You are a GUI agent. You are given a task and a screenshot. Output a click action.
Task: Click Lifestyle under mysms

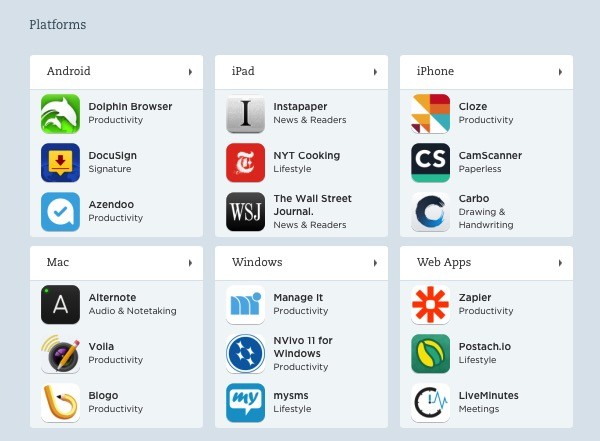click(292, 409)
